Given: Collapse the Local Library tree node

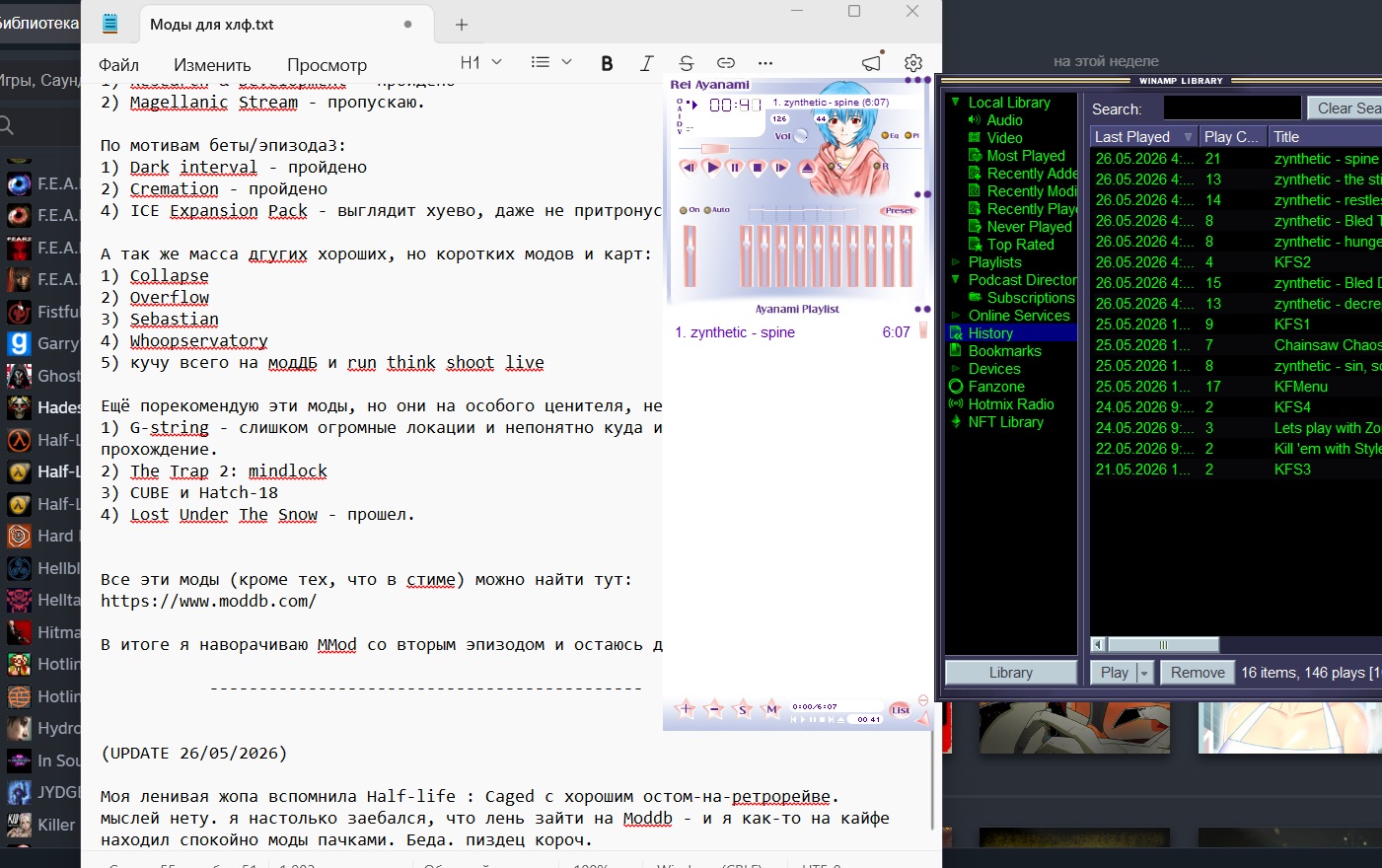Looking at the screenshot, I should point(955,102).
